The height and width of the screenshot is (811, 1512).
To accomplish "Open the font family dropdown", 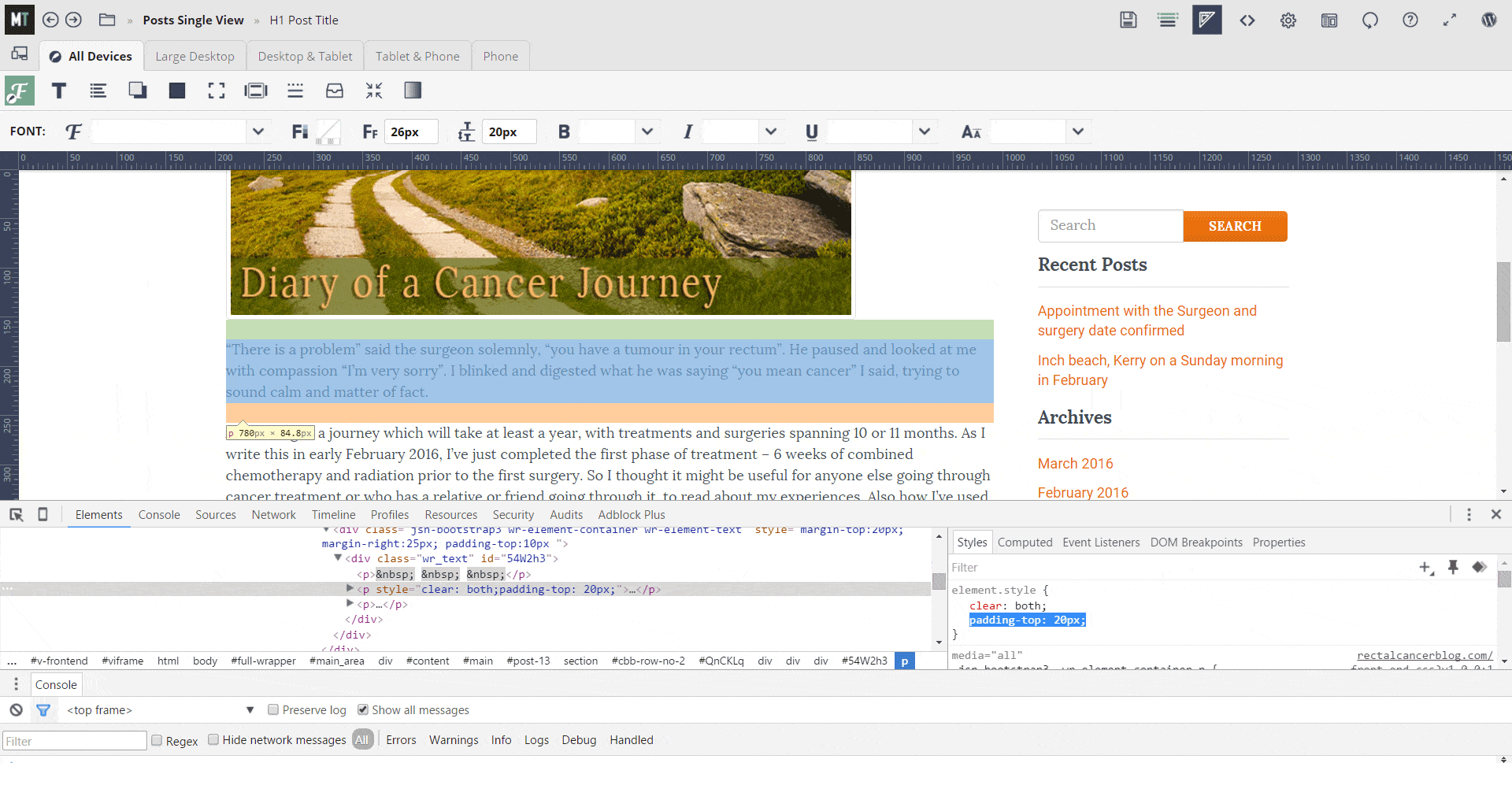I will (x=258, y=131).
